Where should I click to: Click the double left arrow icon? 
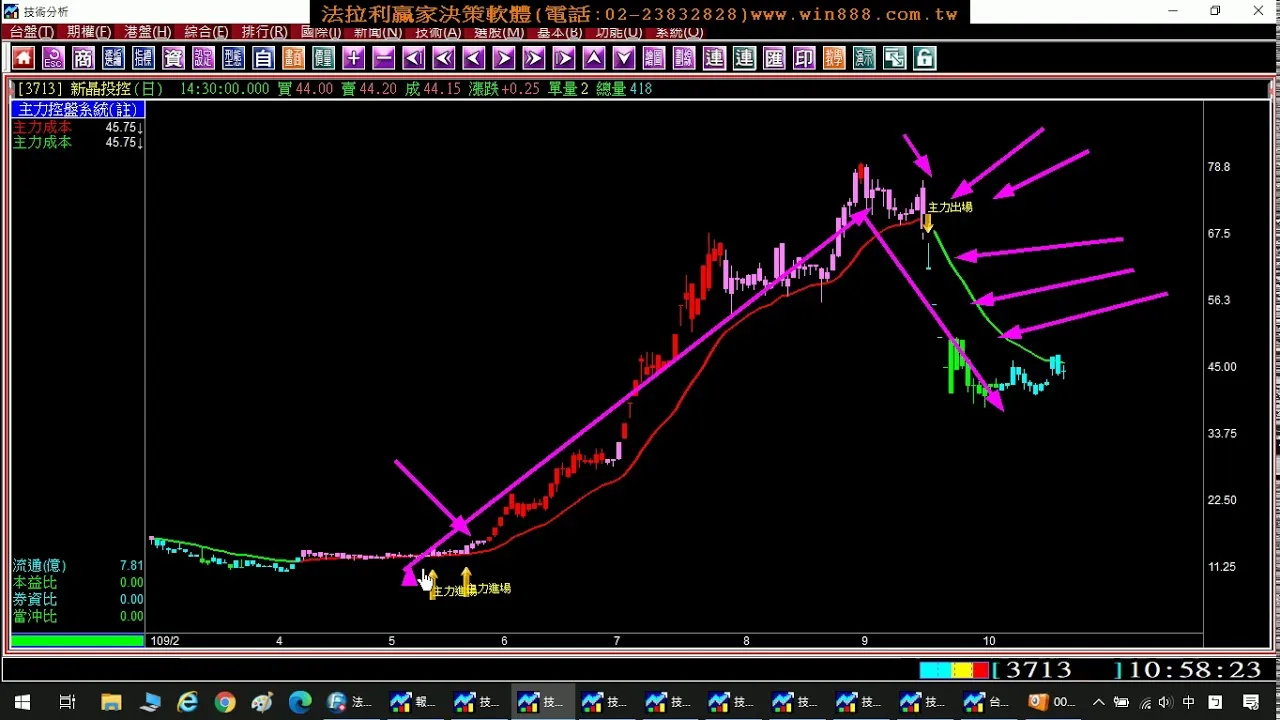444,58
